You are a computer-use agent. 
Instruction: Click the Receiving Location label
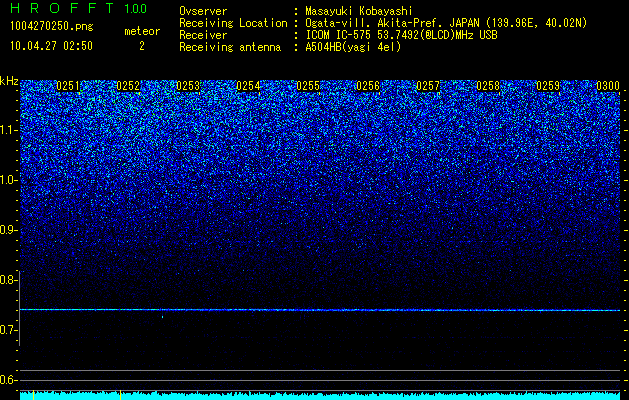233,23
